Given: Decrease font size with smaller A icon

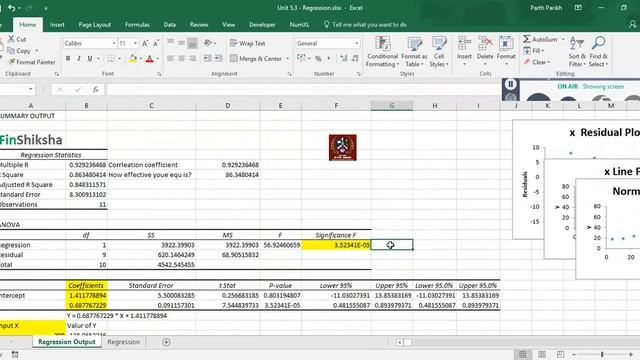Looking at the screenshot, I should tap(156, 43).
